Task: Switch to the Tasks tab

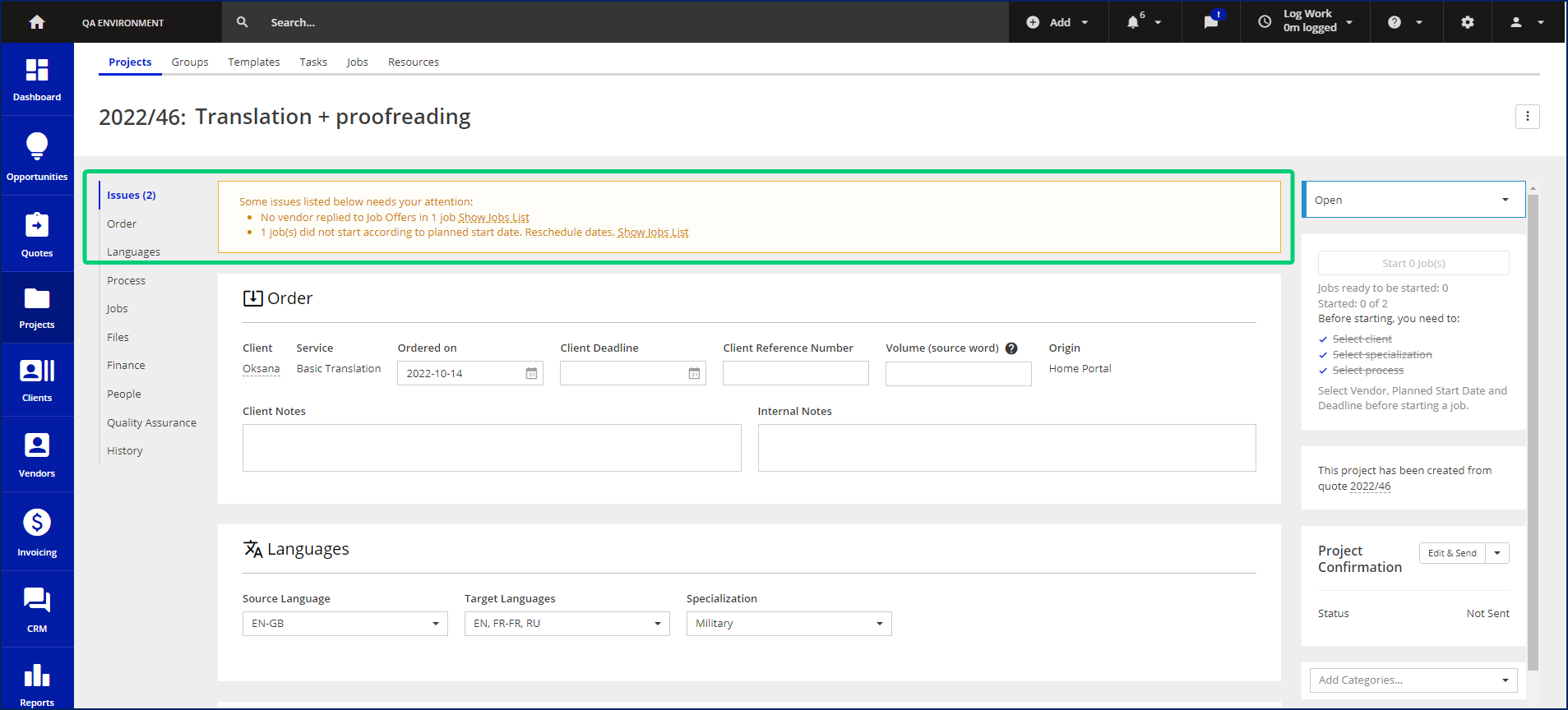Action: pyautogui.click(x=313, y=62)
